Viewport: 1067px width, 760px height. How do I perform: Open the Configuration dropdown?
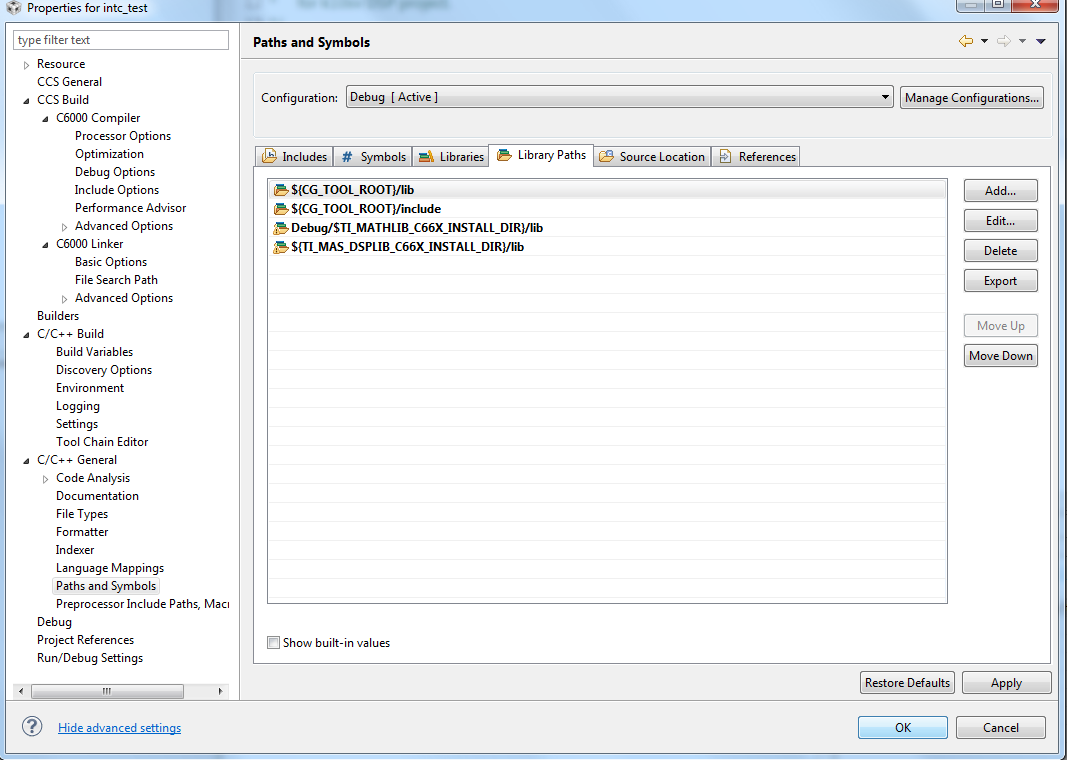[619, 97]
